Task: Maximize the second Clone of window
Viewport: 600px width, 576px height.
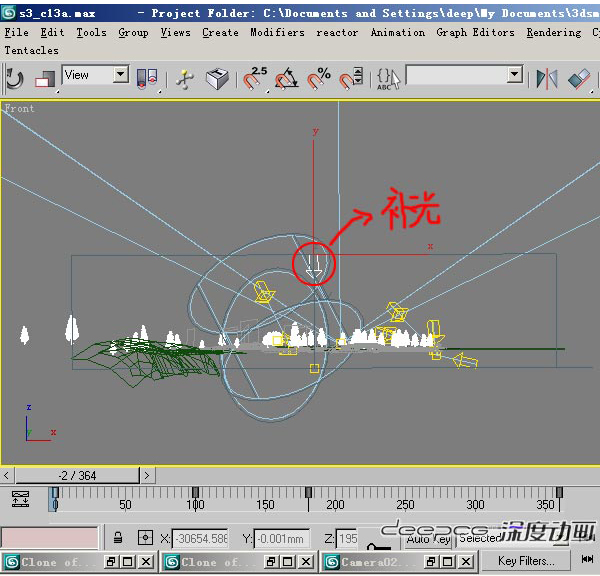Action: [x=288, y=562]
